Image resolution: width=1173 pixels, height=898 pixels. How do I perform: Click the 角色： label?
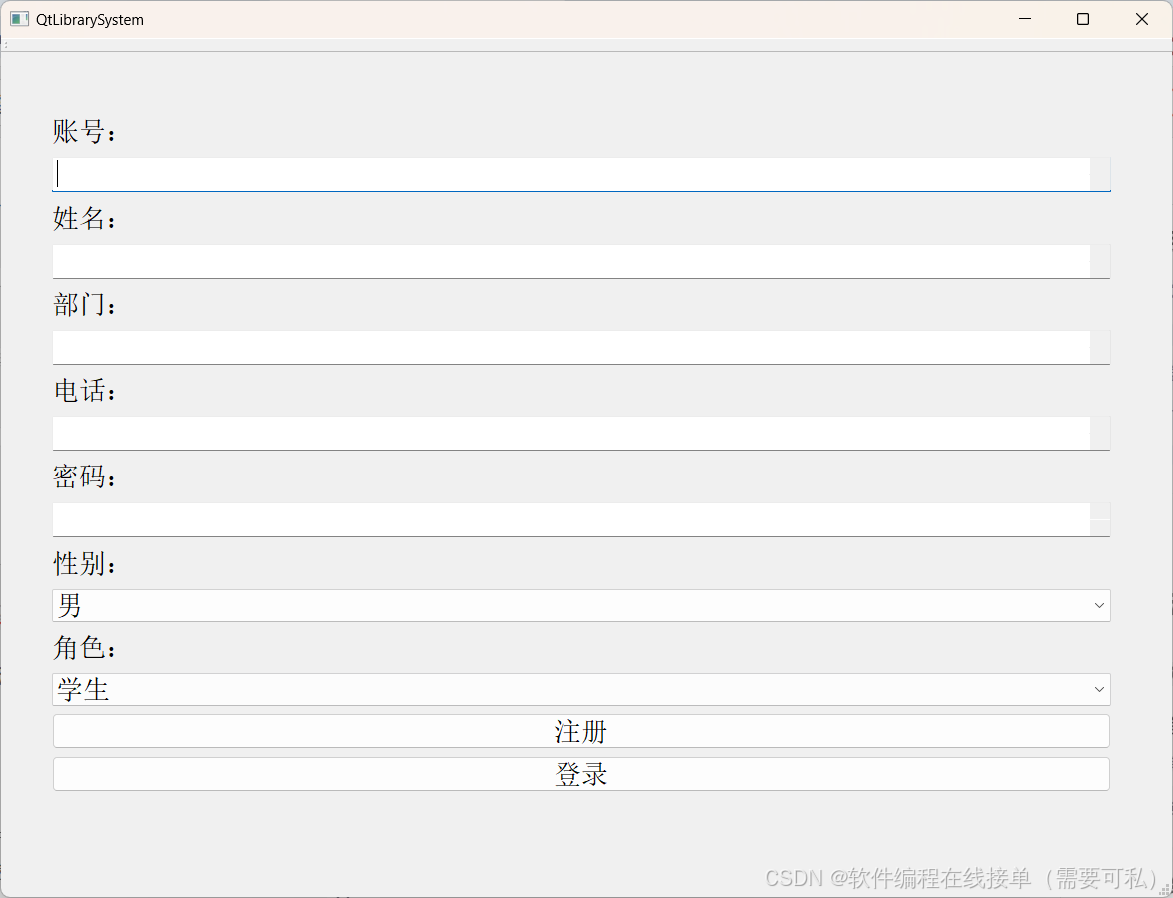(85, 648)
